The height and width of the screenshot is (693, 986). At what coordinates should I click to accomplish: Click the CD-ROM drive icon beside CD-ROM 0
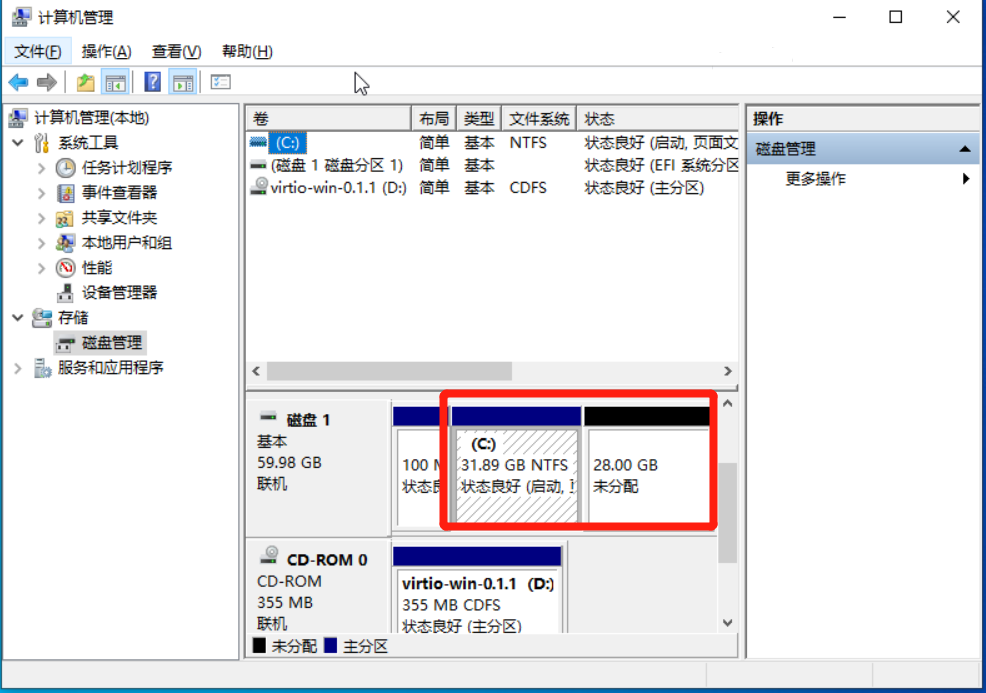tap(270, 556)
